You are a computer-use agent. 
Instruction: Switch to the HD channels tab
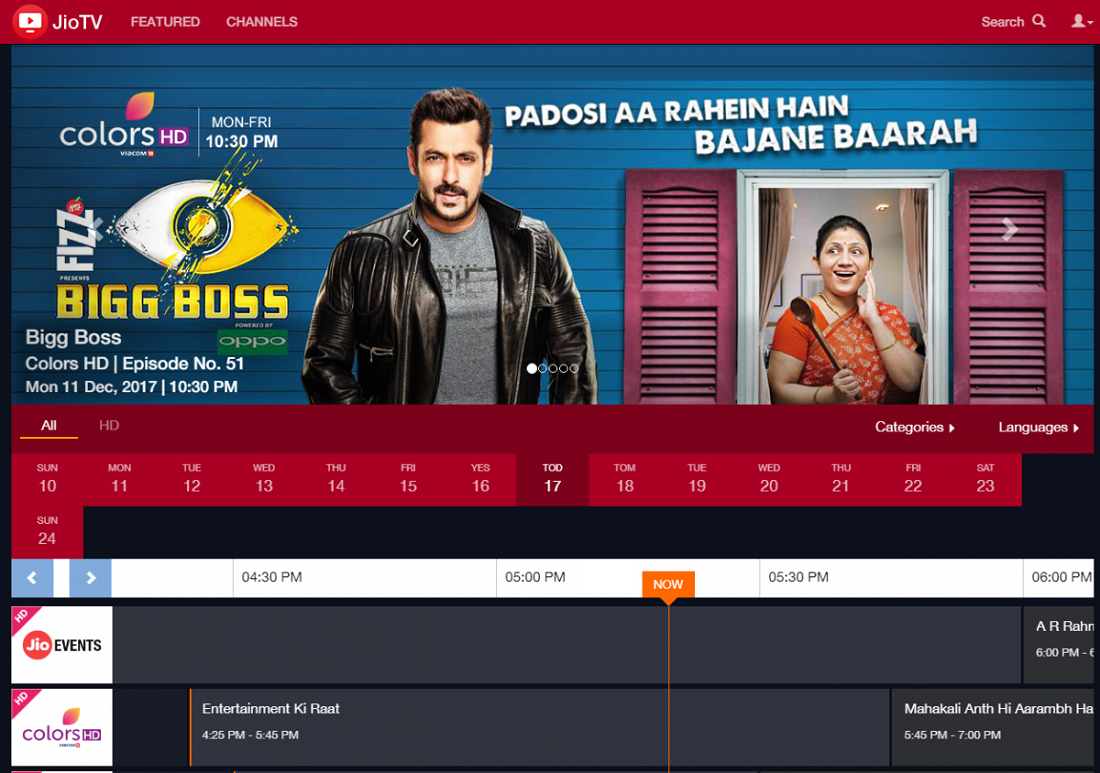pos(109,425)
